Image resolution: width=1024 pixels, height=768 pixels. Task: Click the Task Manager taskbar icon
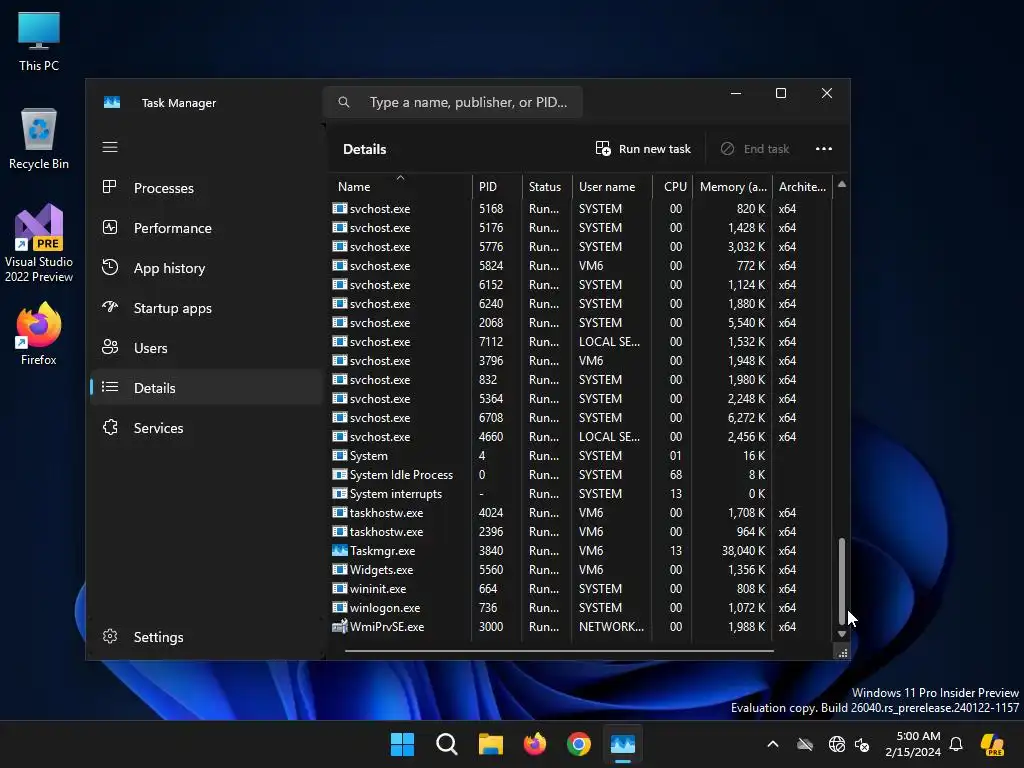click(x=623, y=744)
